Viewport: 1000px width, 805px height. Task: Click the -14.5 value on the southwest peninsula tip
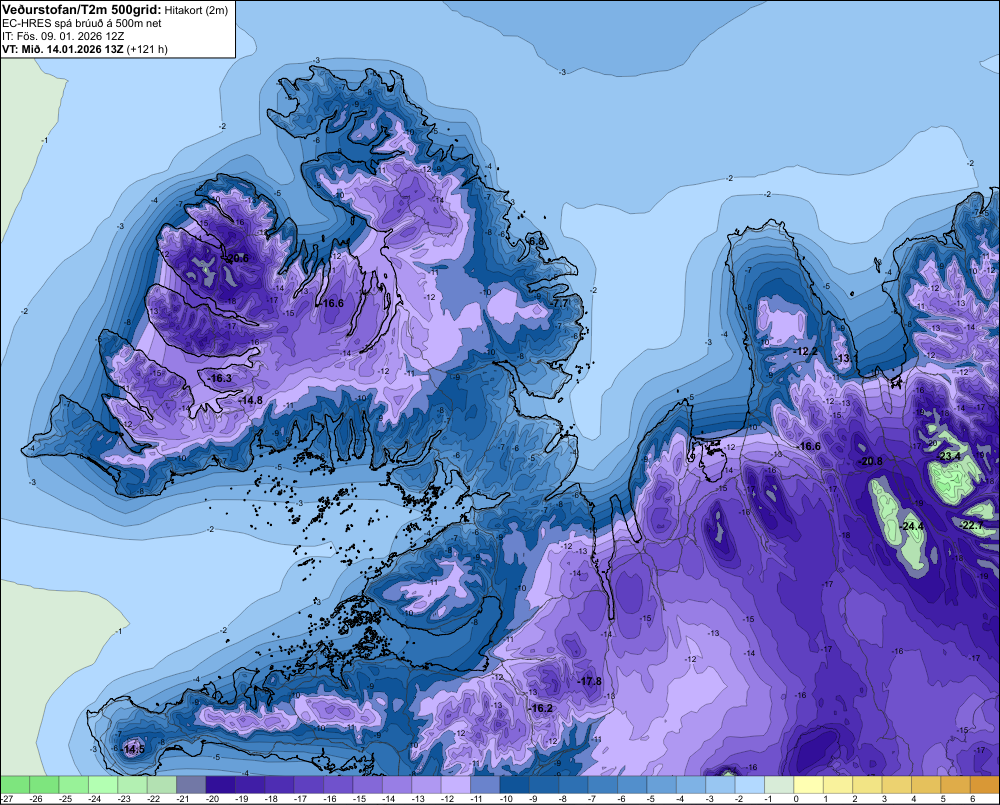point(133,750)
